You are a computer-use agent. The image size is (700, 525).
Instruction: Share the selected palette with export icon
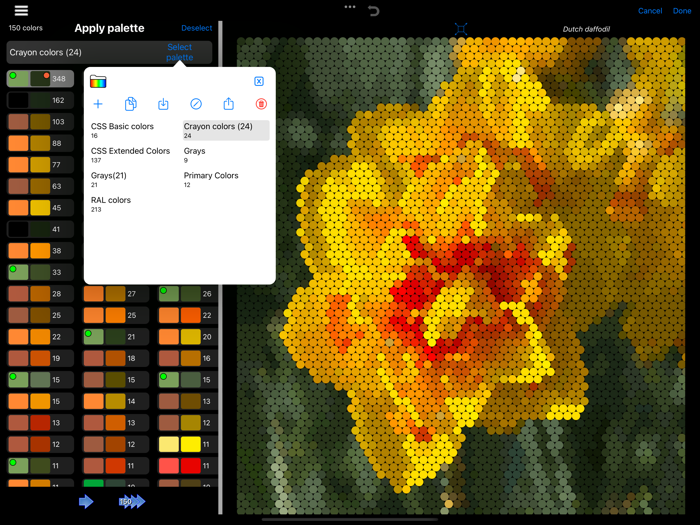229,104
